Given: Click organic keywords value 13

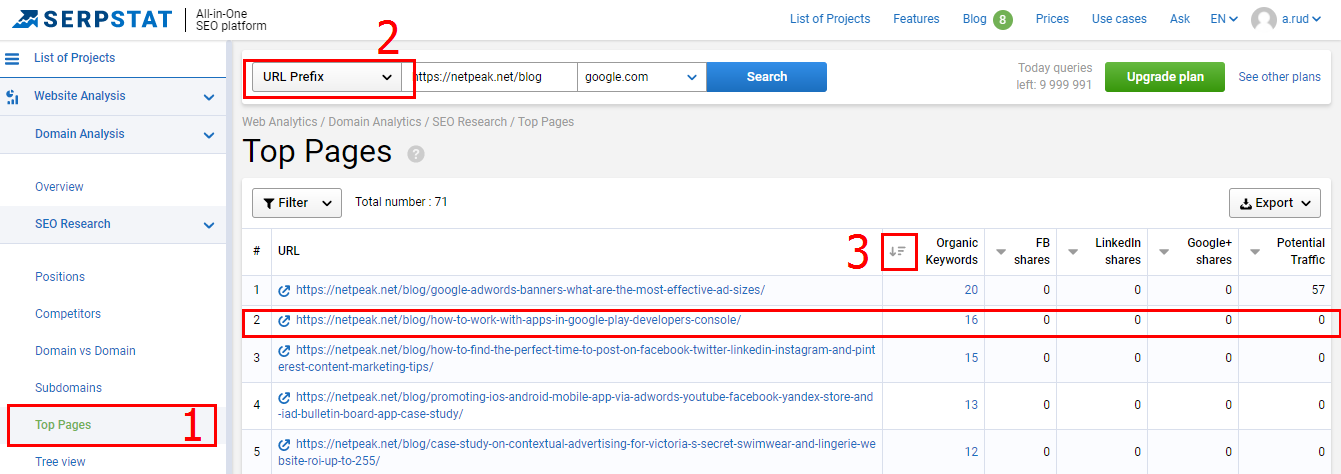Looking at the screenshot, I should 971,405.
